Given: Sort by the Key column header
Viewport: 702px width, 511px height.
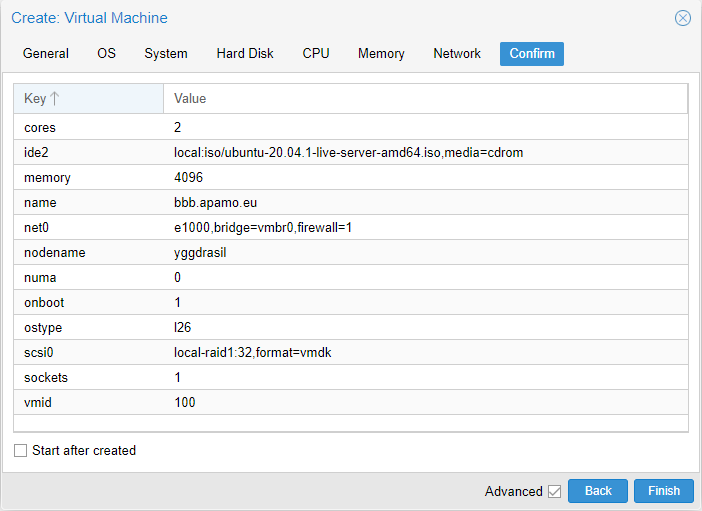Looking at the screenshot, I should click(88, 99).
